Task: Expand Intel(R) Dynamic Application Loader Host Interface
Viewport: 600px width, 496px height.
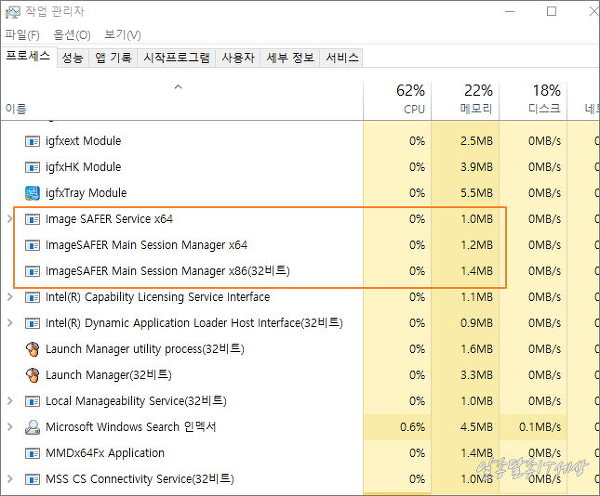Action: [x=10, y=323]
